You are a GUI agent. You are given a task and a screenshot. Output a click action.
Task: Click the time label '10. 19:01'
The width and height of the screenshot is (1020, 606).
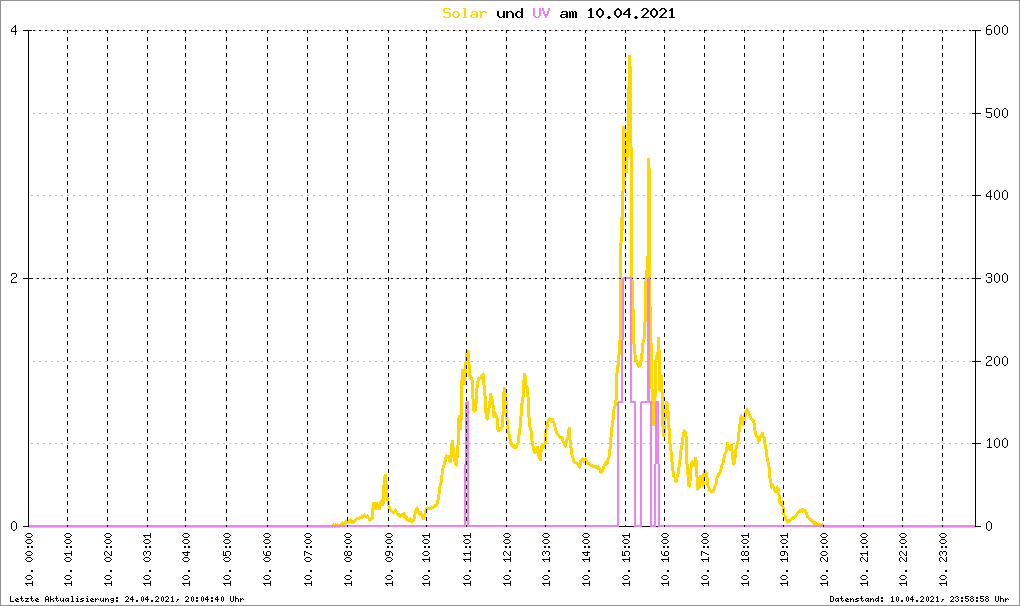(x=785, y=560)
